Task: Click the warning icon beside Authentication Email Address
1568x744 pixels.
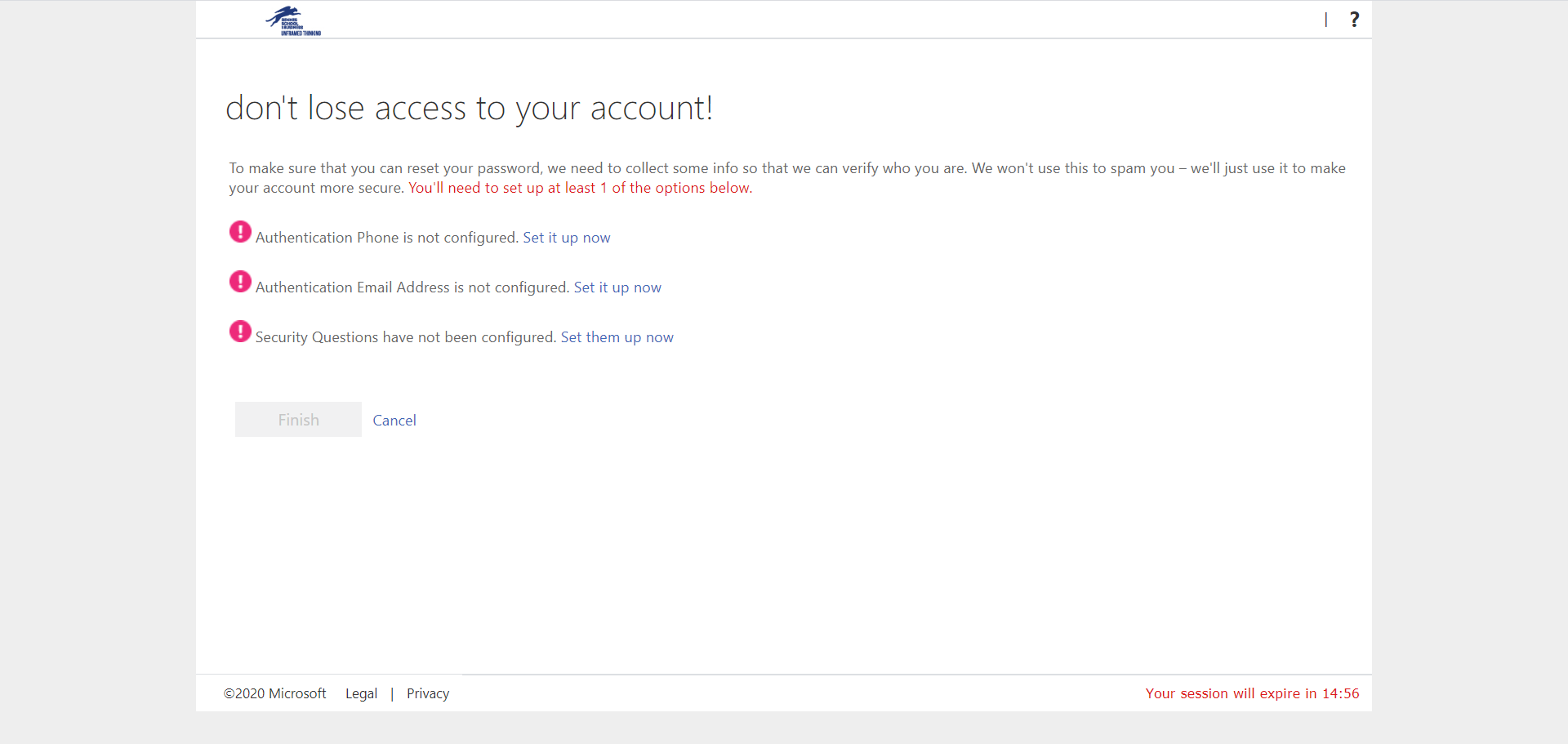Action: pyautogui.click(x=240, y=282)
